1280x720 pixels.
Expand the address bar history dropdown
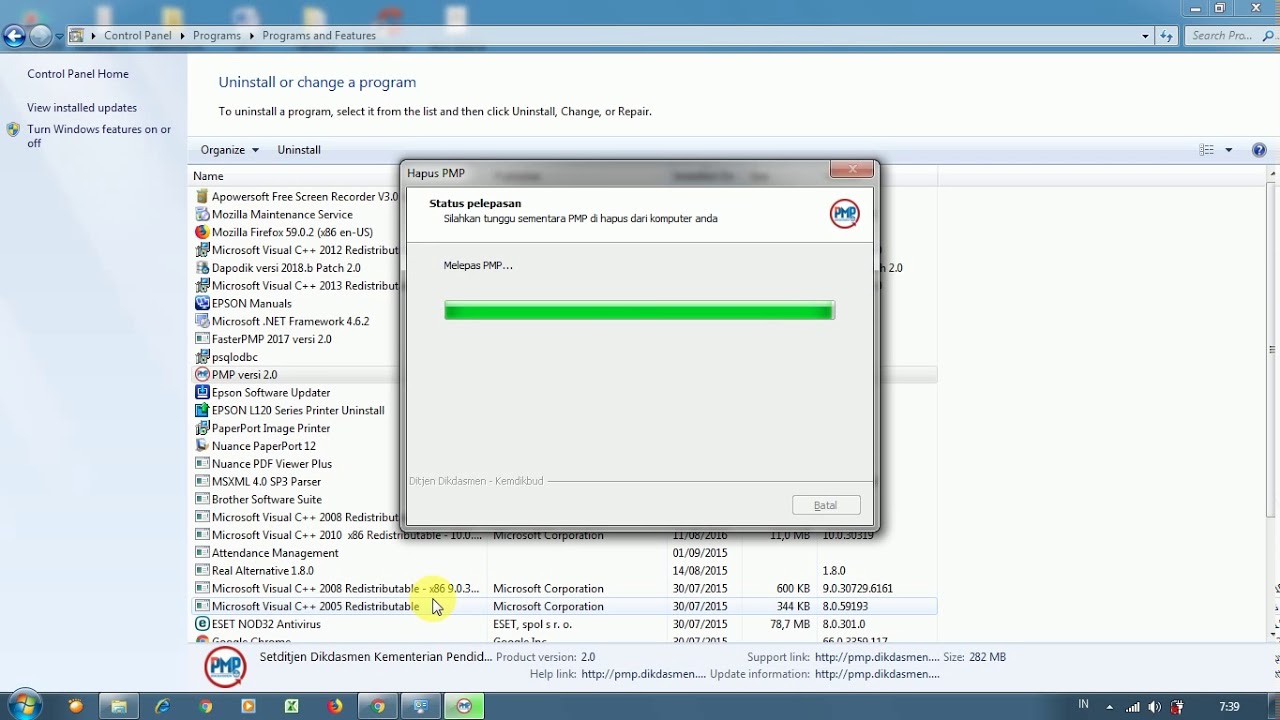point(1144,35)
